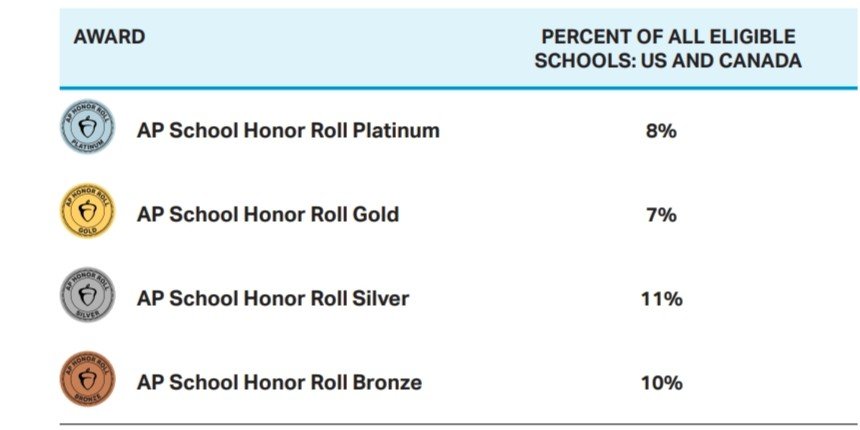The width and height of the screenshot is (860, 430).
Task: Click the Platinum AP Honor Roll badge
Action: [x=87, y=131]
